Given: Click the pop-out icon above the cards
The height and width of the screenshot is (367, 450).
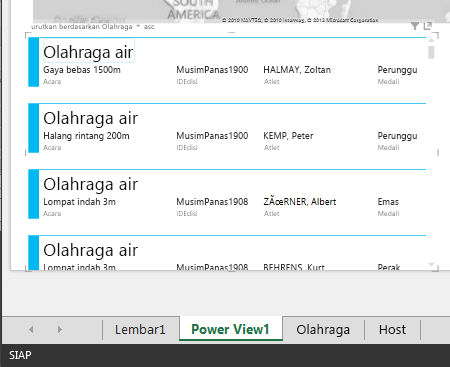Looking at the screenshot, I should [x=428, y=26].
